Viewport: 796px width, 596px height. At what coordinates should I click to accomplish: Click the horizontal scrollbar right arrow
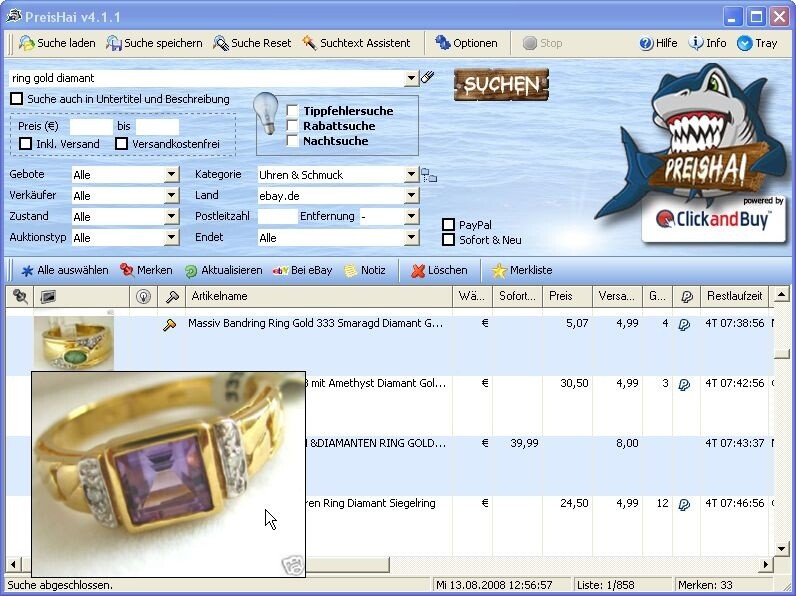(x=766, y=565)
